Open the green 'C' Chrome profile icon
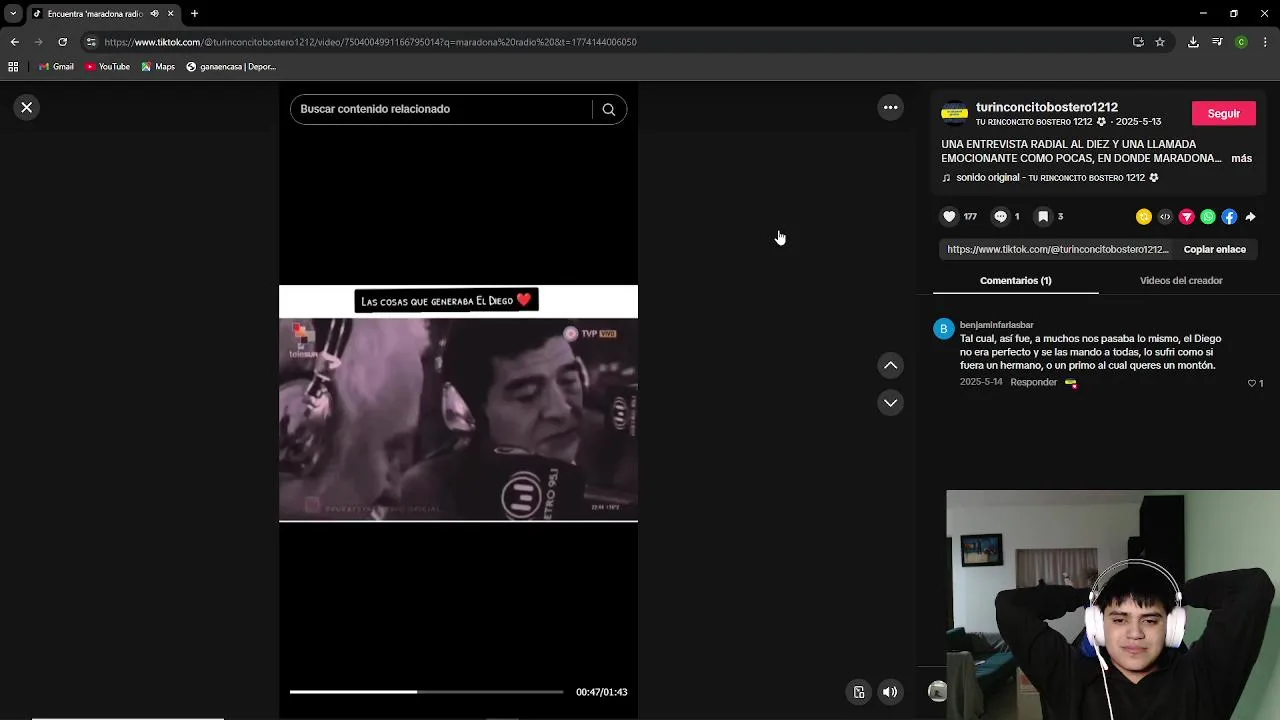The height and width of the screenshot is (720, 1280). point(1241,42)
